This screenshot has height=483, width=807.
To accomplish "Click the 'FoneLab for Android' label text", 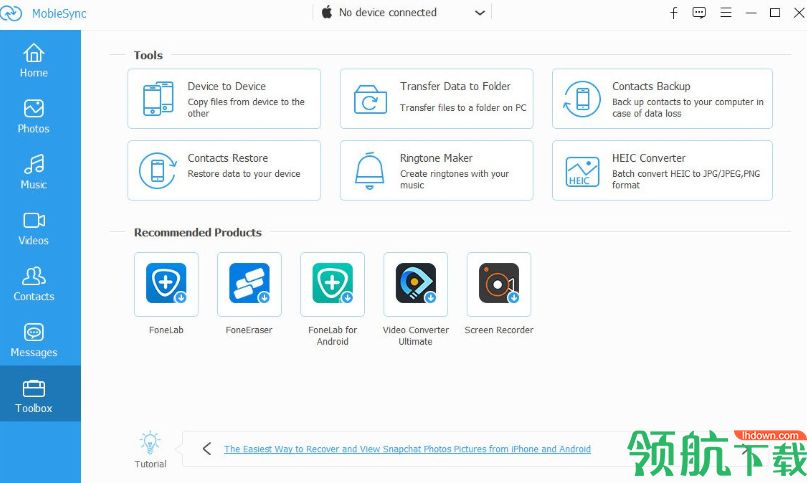I will (x=332, y=336).
